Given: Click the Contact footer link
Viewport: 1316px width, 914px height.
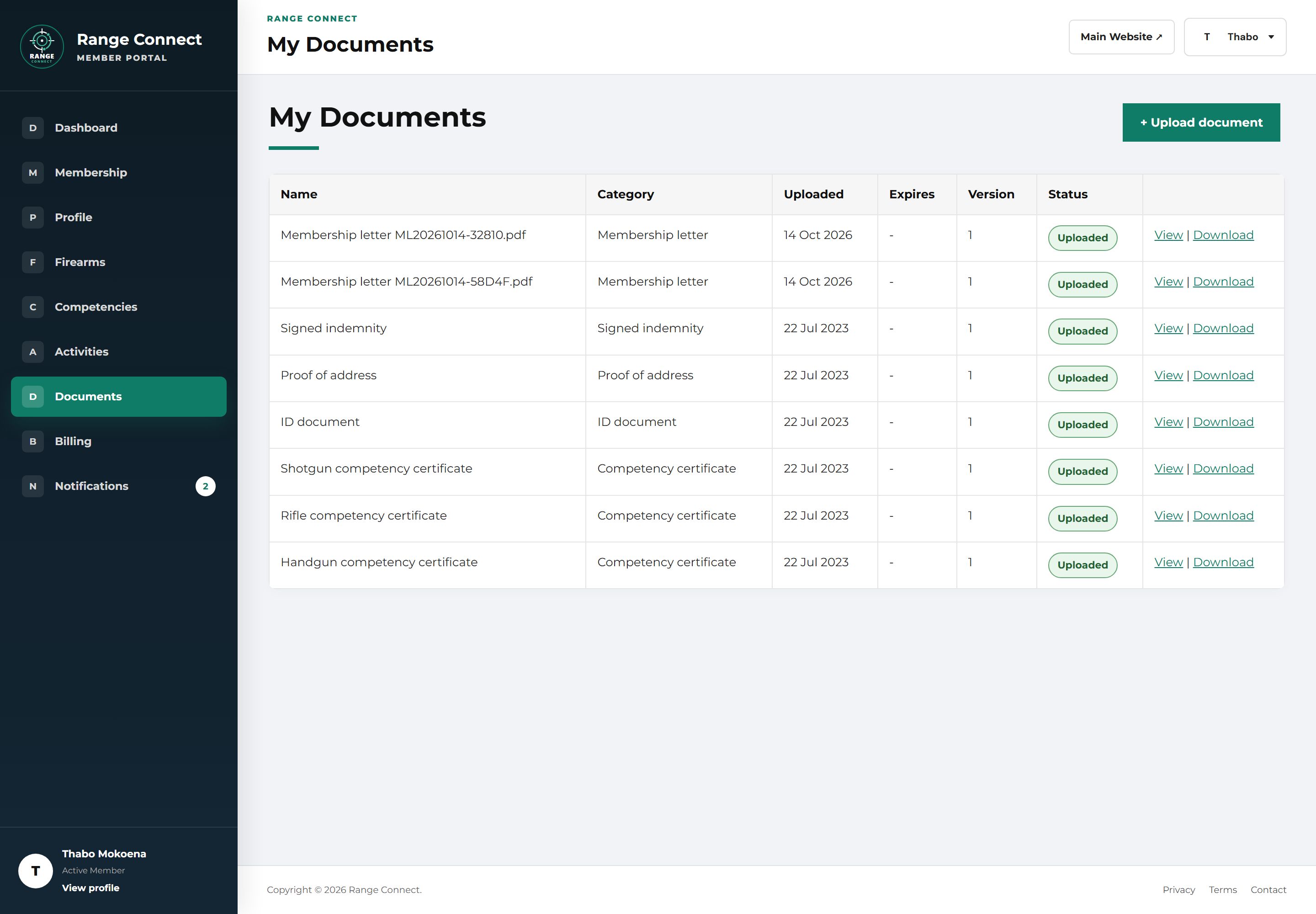Looking at the screenshot, I should (1268, 890).
